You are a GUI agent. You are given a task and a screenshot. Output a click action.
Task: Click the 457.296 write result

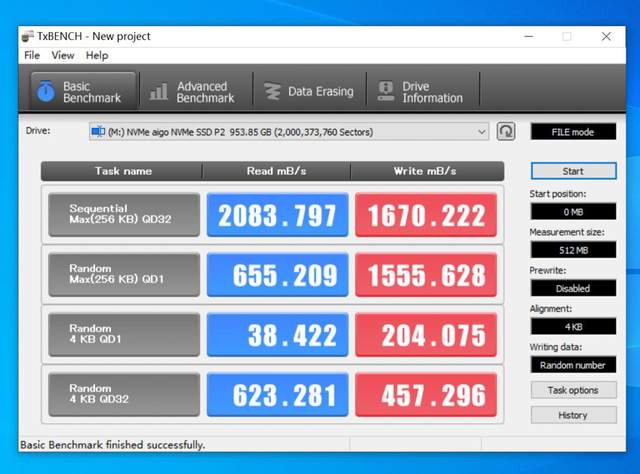[x=426, y=394]
